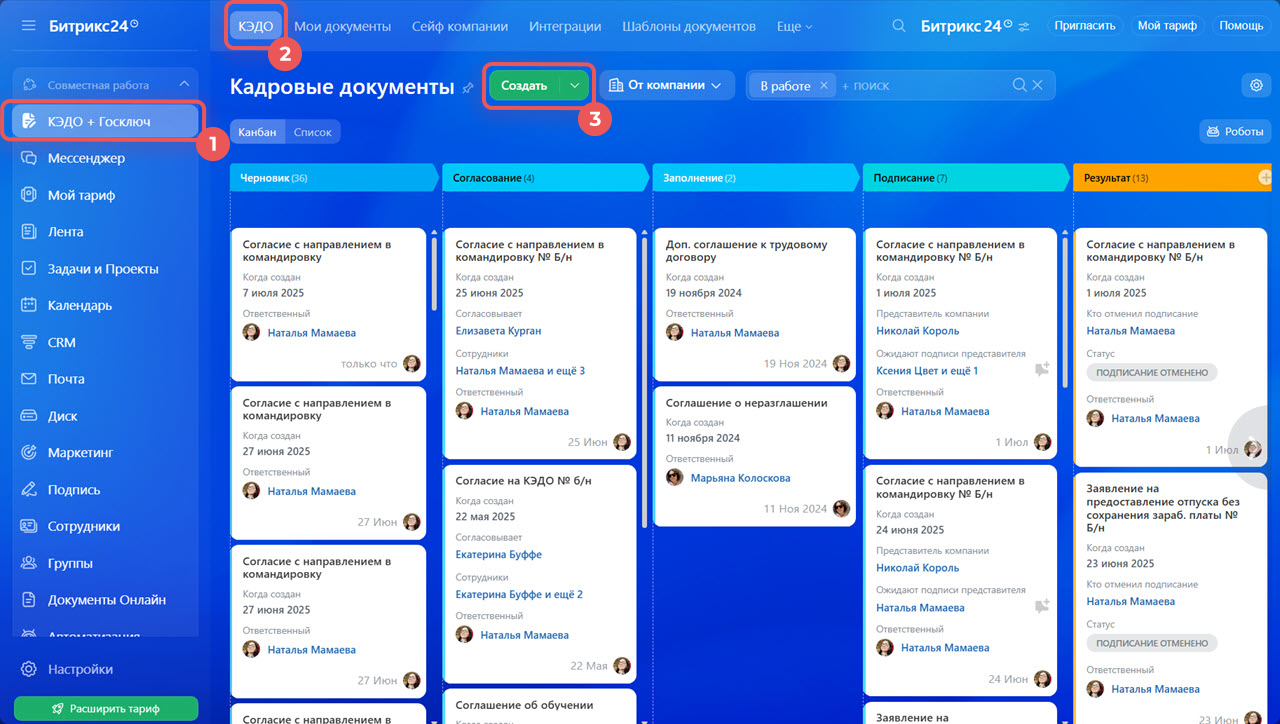Open Екатерина Буффе approver link
The image size is (1280, 724).
click(498, 555)
